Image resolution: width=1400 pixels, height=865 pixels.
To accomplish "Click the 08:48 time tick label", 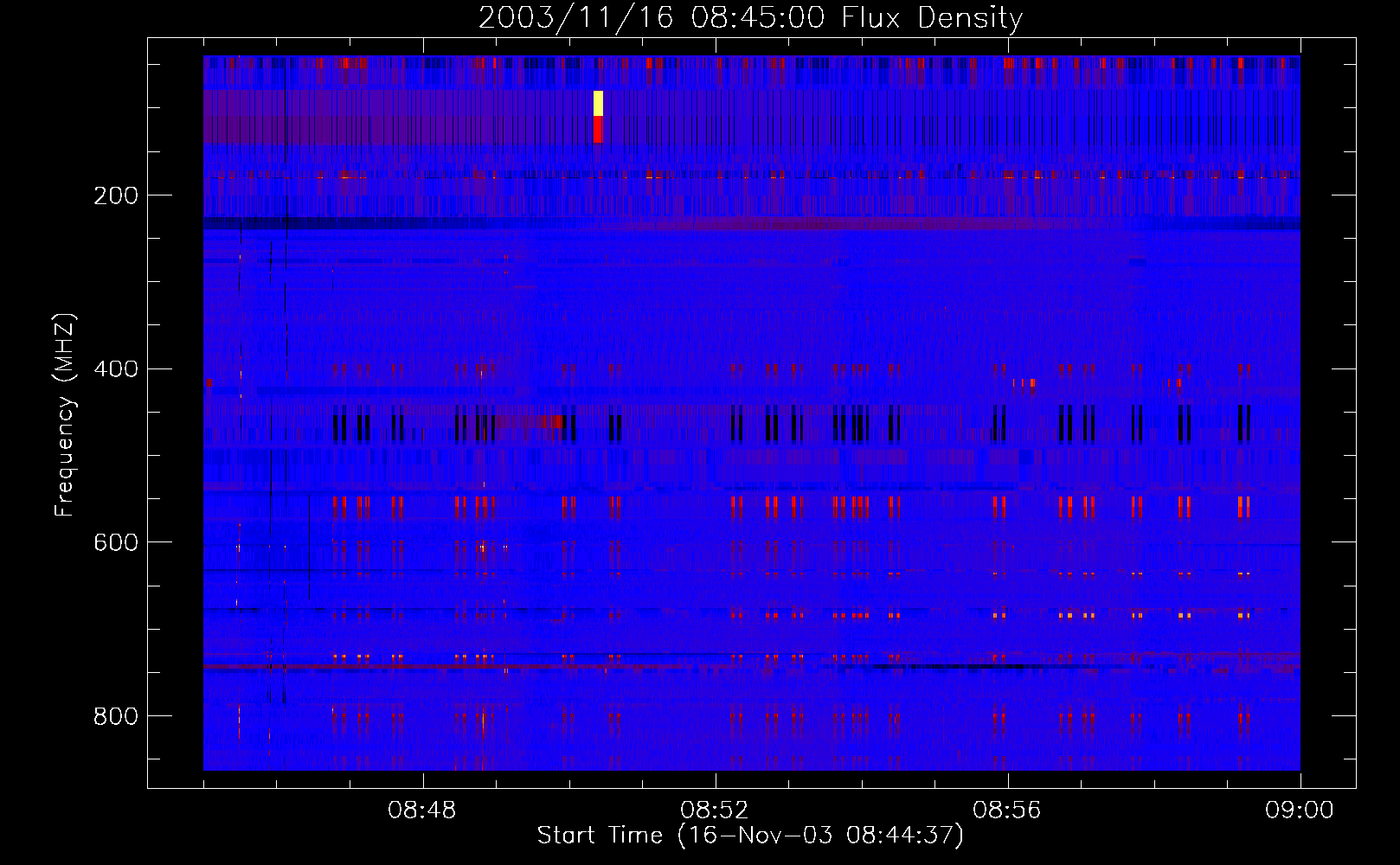I will coord(422,811).
